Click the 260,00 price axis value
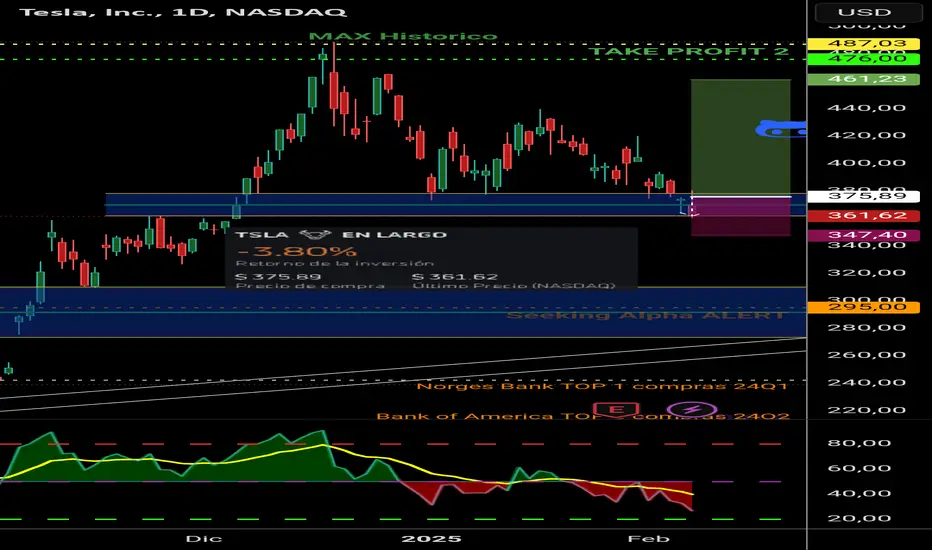Image resolution: width=932 pixels, height=550 pixels. tap(867, 355)
